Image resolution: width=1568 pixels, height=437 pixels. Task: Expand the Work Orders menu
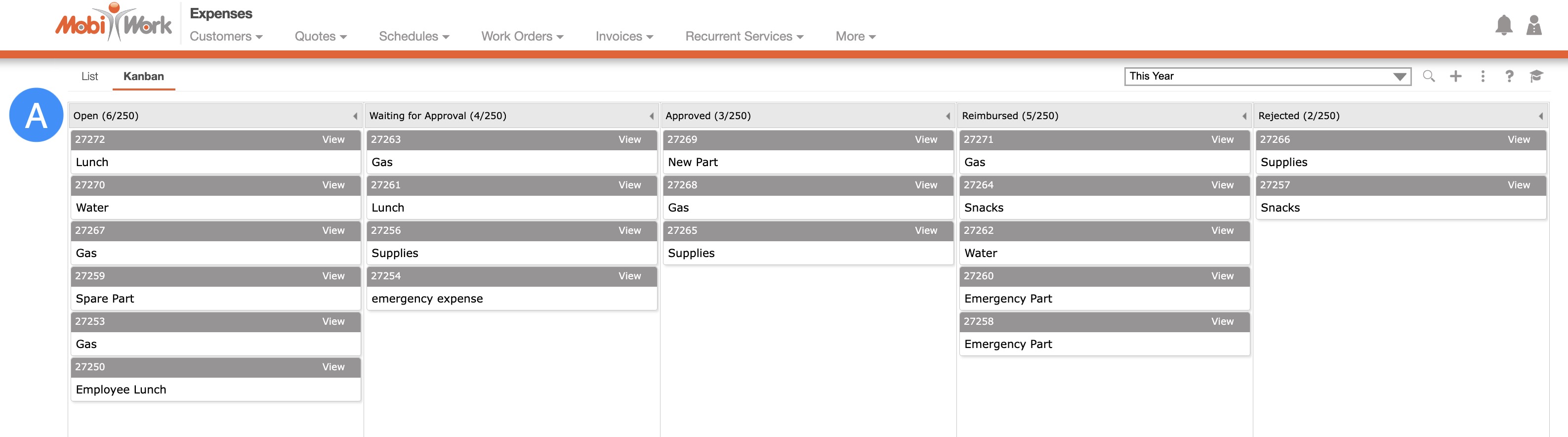coord(522,37)
